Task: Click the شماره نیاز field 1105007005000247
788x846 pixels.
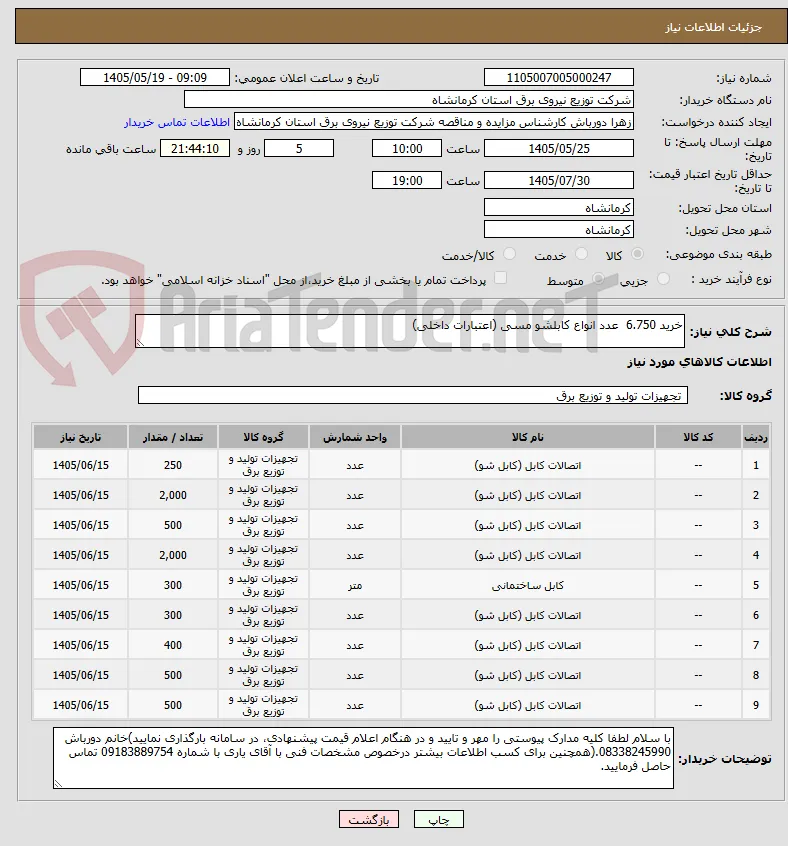Action: [559, 78]
